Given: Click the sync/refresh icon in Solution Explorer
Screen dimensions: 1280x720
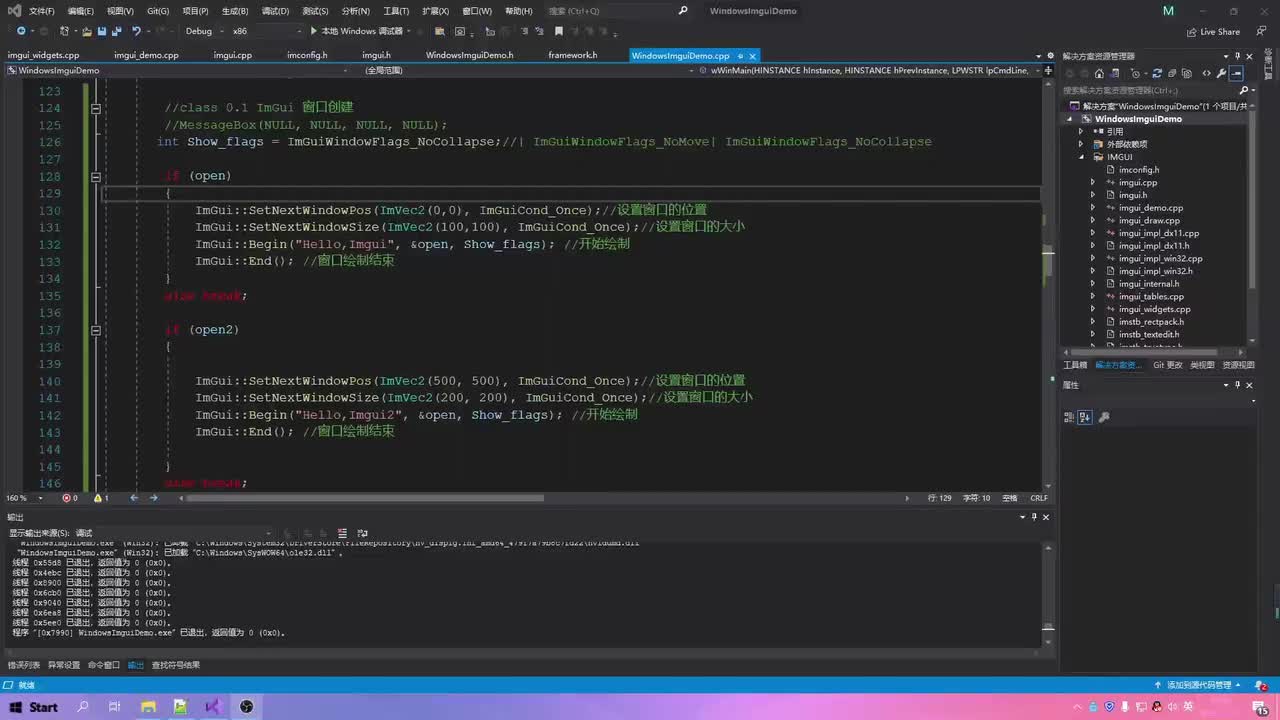Looking at the screenshot, I should [x=1157, y=73].
